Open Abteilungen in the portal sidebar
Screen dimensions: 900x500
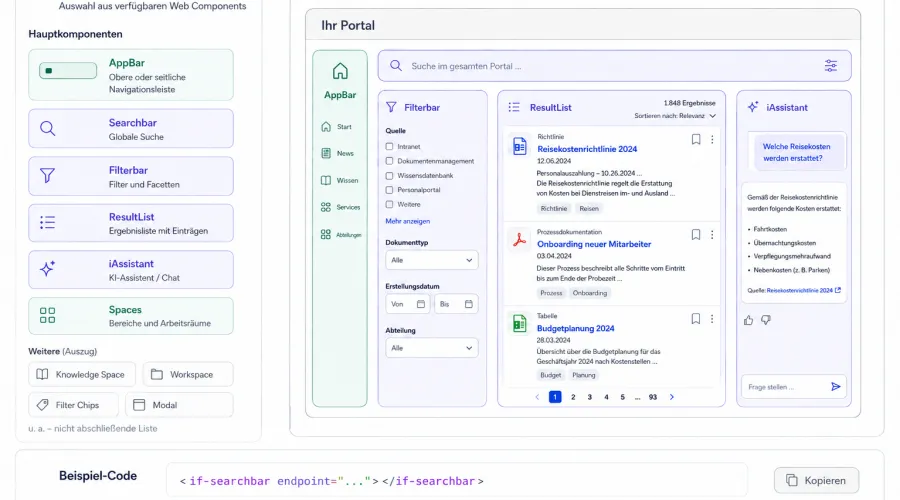(341, 235)
